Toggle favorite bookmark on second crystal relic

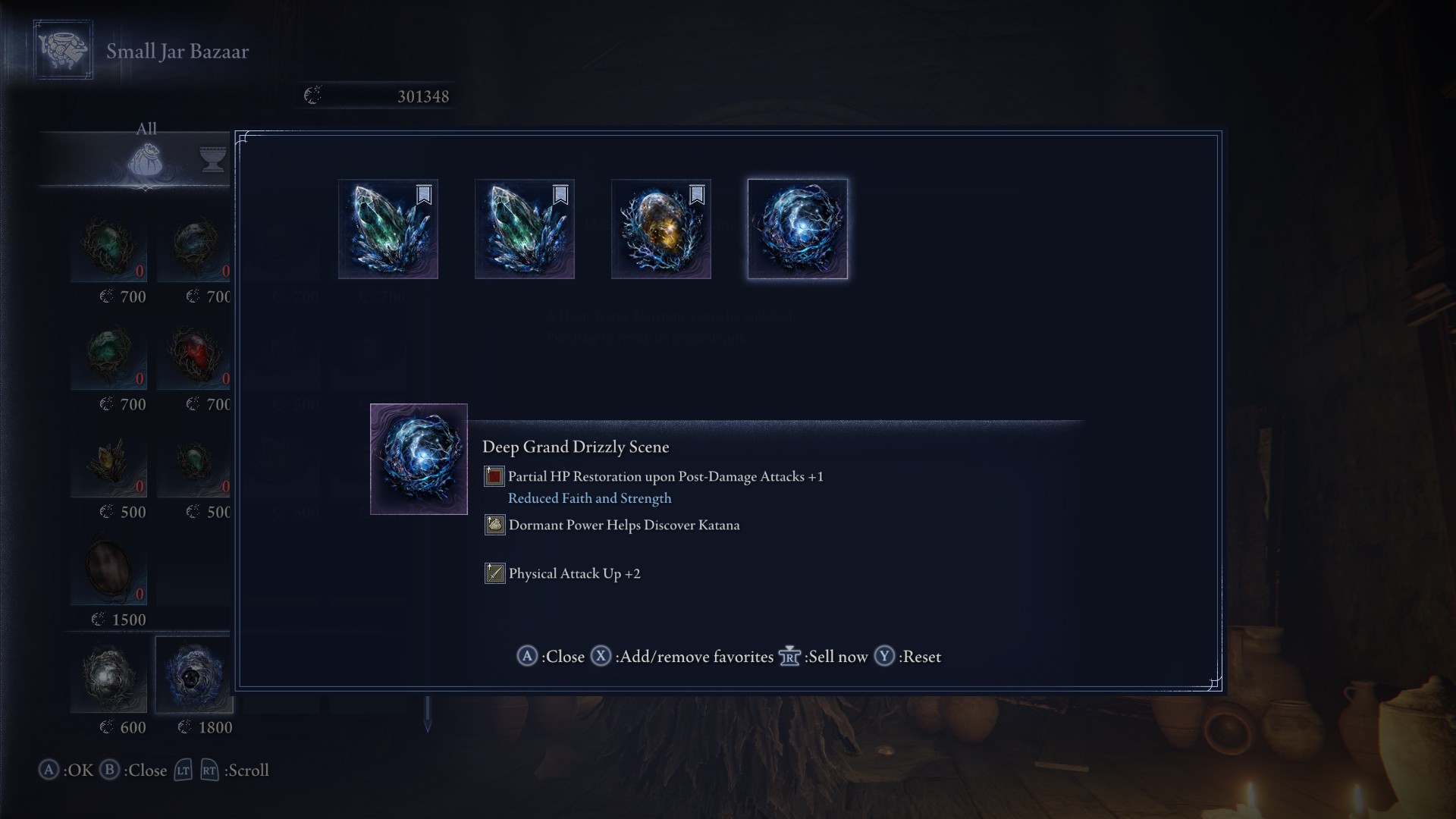(560, 195)
